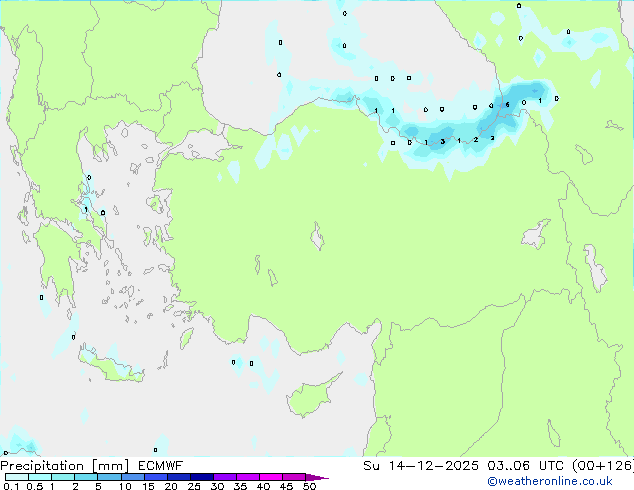Pick the 1–2 mm legend color swatch
This screenshot has height=490, width=634.
pos(63,477)
